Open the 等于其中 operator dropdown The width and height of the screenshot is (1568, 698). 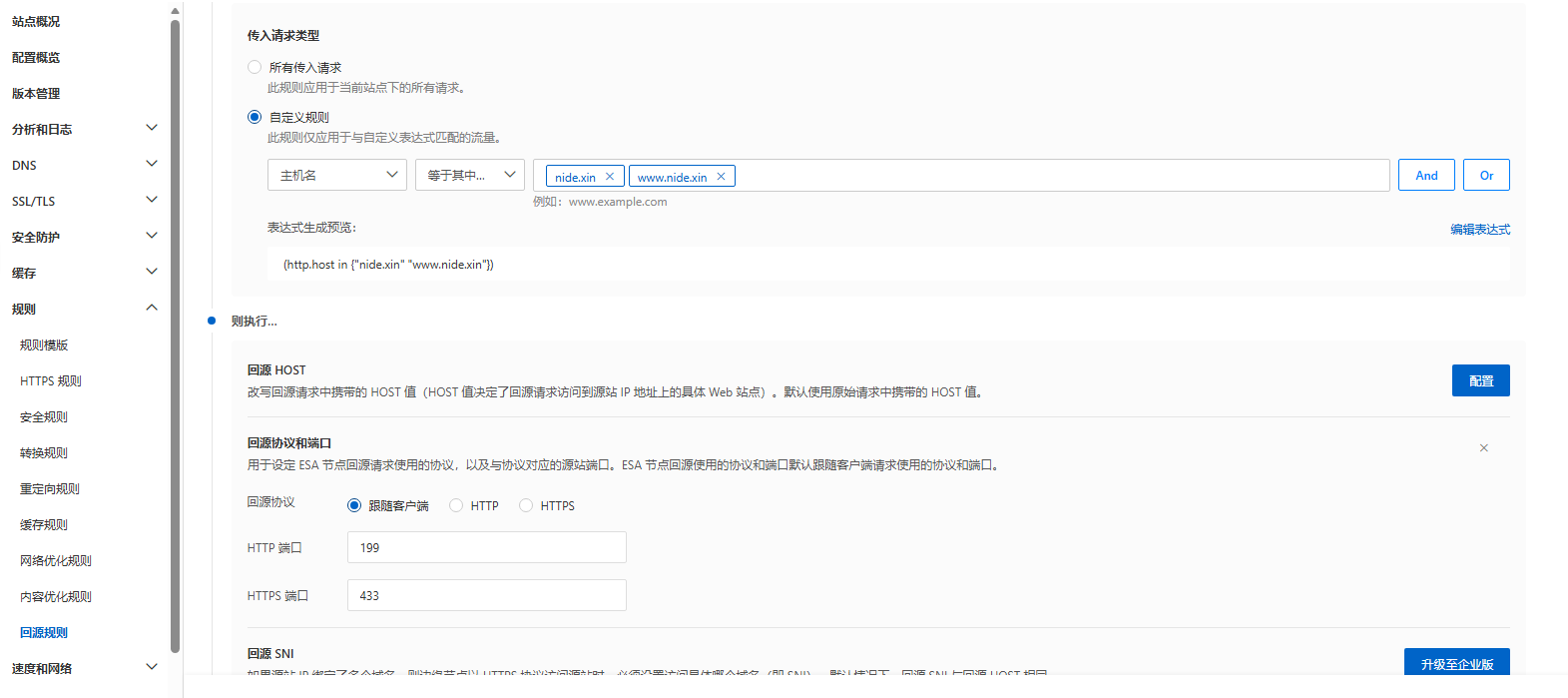(x=469, y=175)
